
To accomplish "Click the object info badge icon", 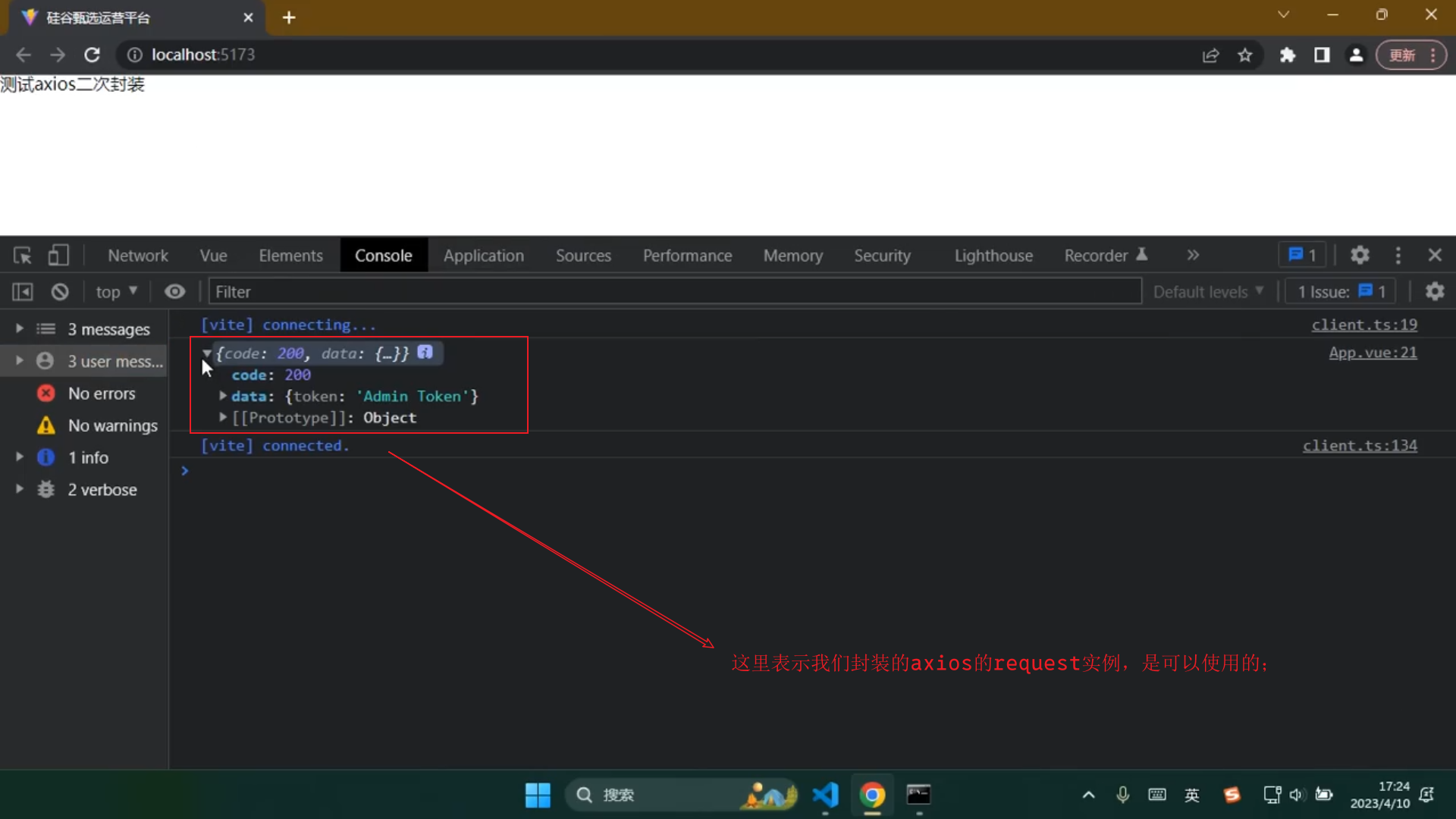I will (425, 353).
